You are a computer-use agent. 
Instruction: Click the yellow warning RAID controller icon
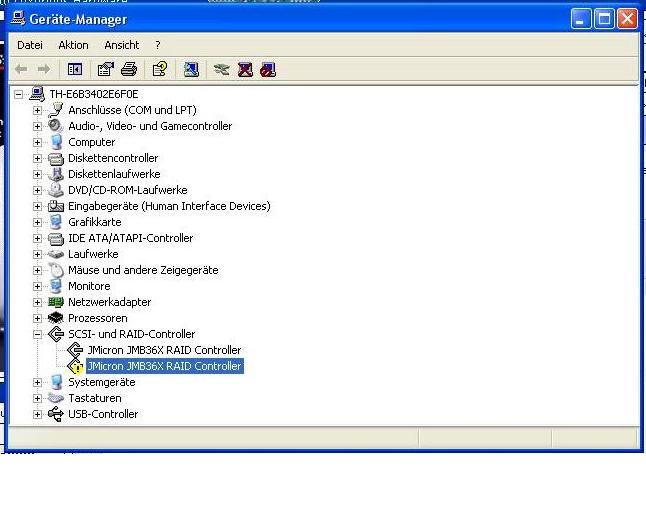[75, 366]
